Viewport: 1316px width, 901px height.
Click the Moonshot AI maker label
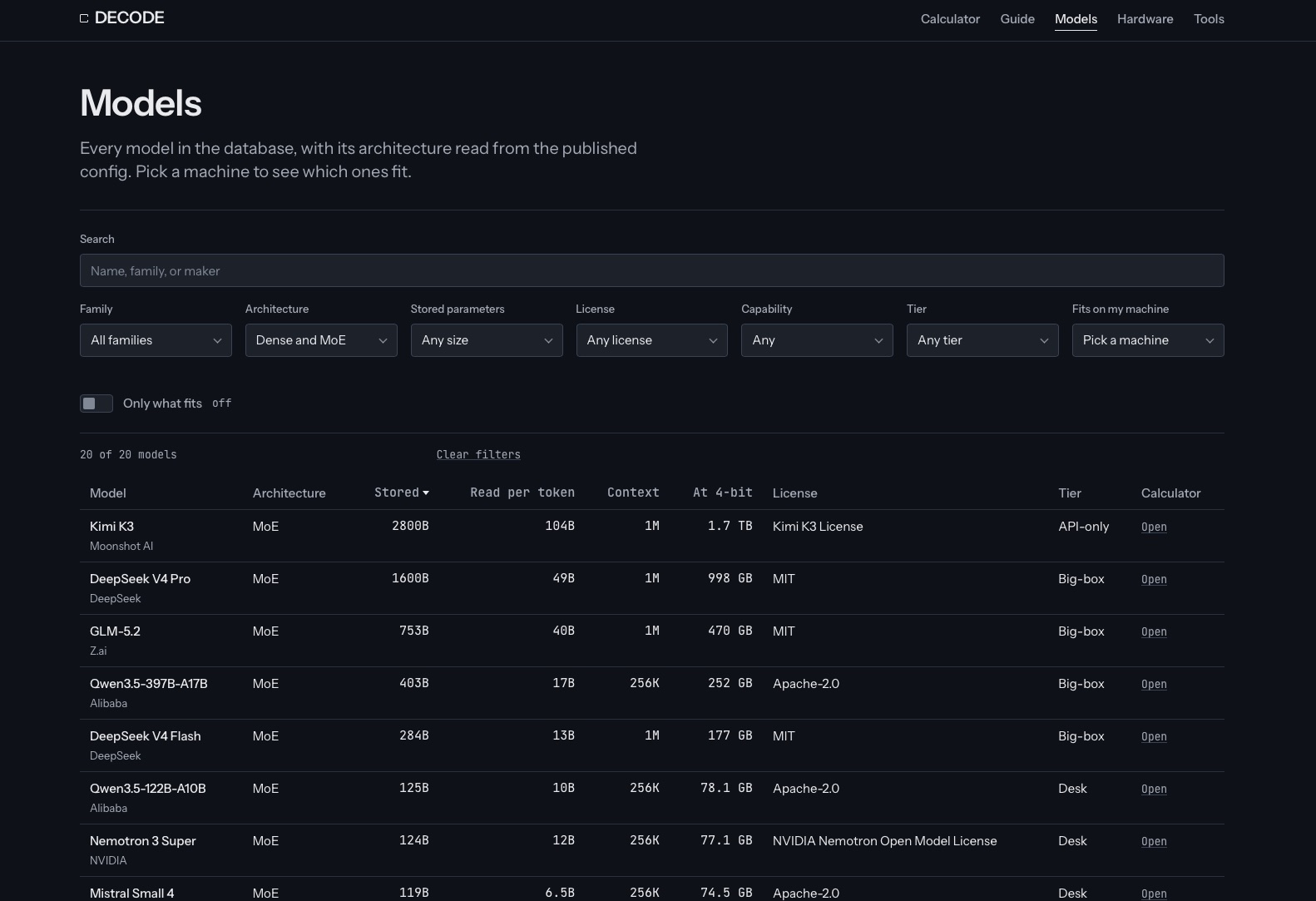coord(121,546)
